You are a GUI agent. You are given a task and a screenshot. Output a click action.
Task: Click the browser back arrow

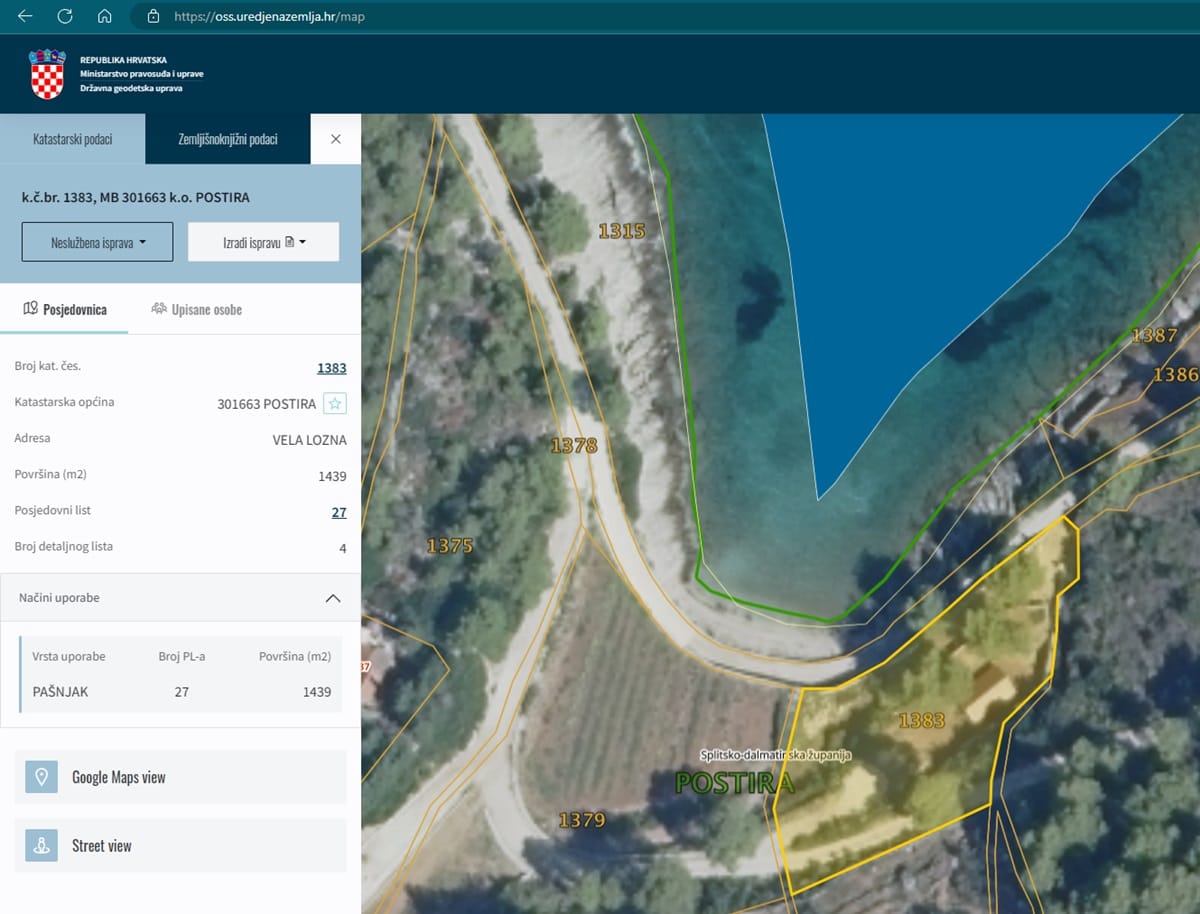[x=25, y=16]
